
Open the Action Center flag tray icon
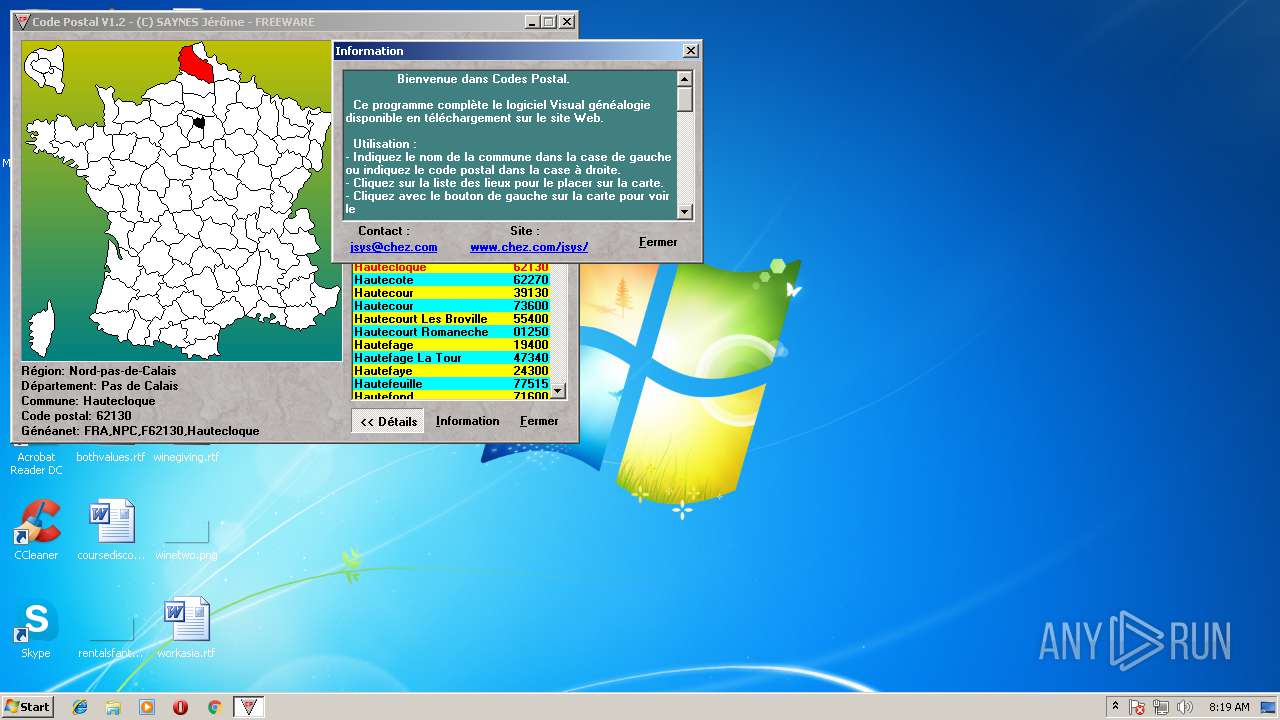click(x=1137, y=707)
